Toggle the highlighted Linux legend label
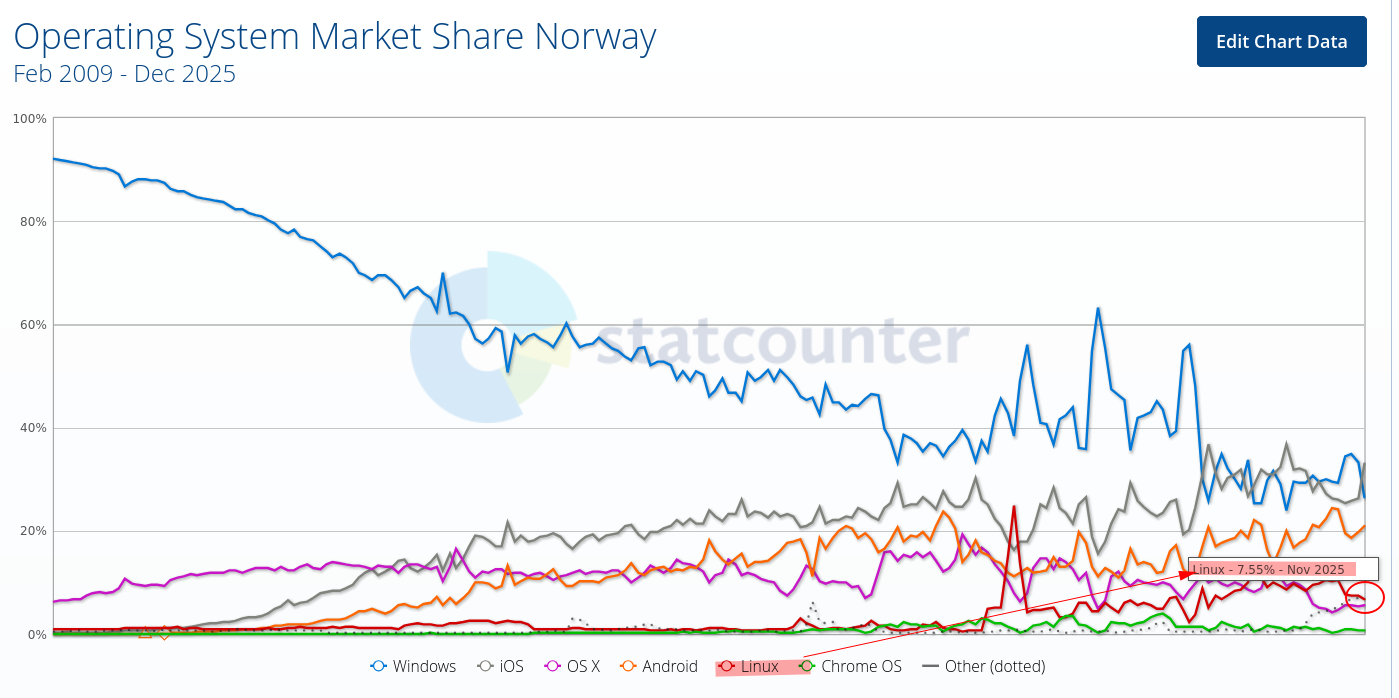The width and height of the screenshot is (1399, 698). [x=760, y=666]
